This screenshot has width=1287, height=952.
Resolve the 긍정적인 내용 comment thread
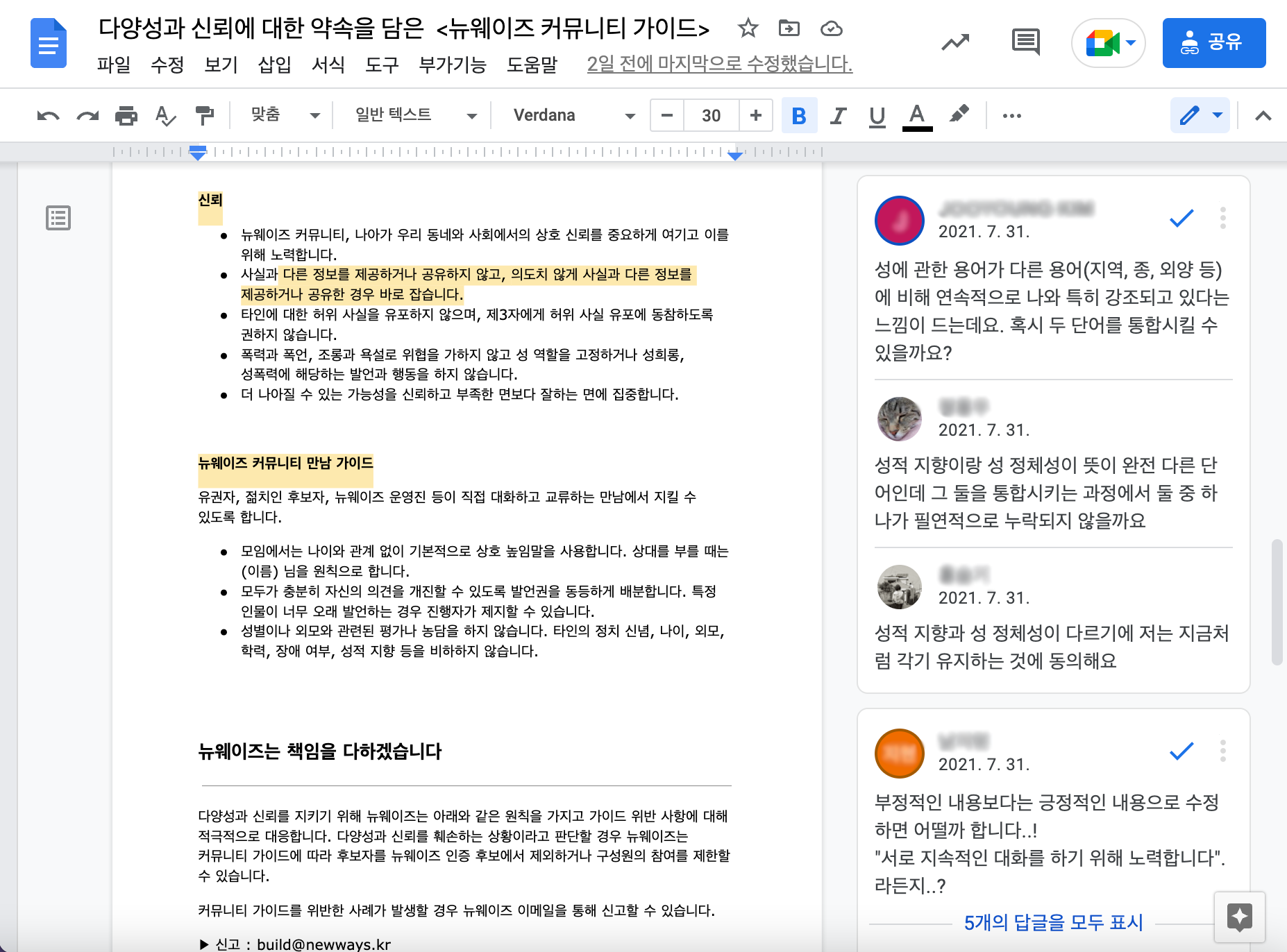tap(1181, 751)
